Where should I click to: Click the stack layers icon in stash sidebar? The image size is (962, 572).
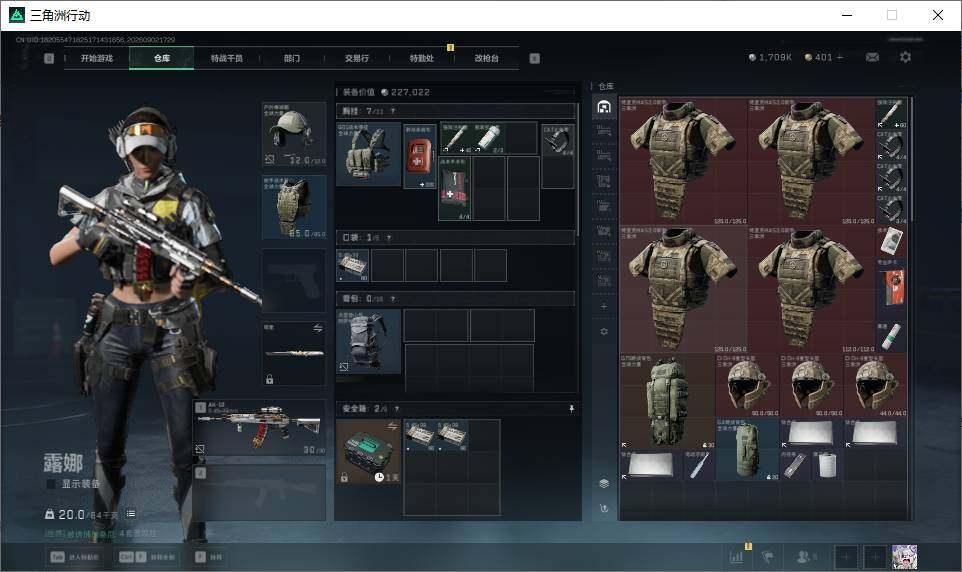point(604,484)
